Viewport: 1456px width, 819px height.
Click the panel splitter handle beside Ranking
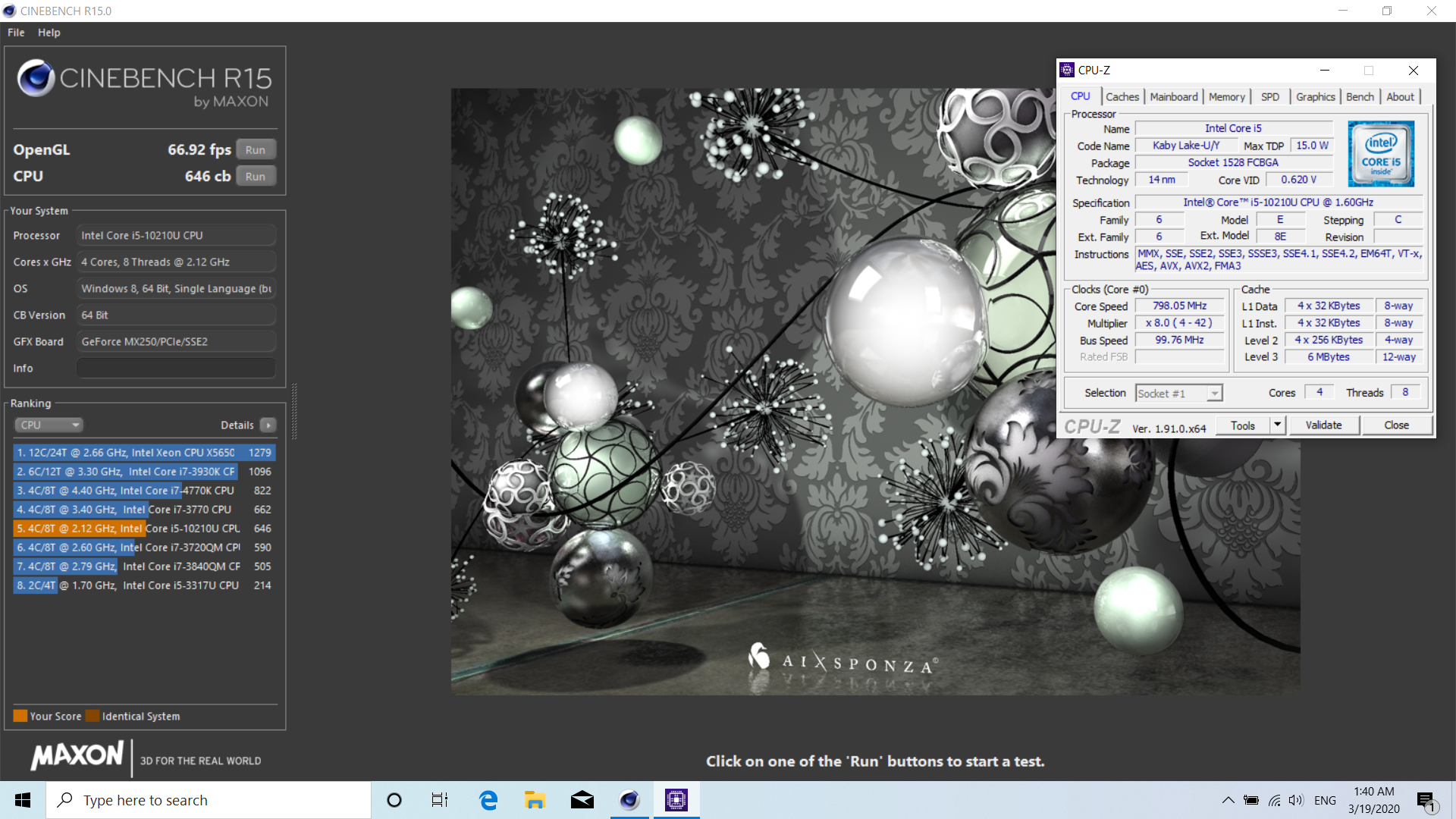tap(294, 412)
